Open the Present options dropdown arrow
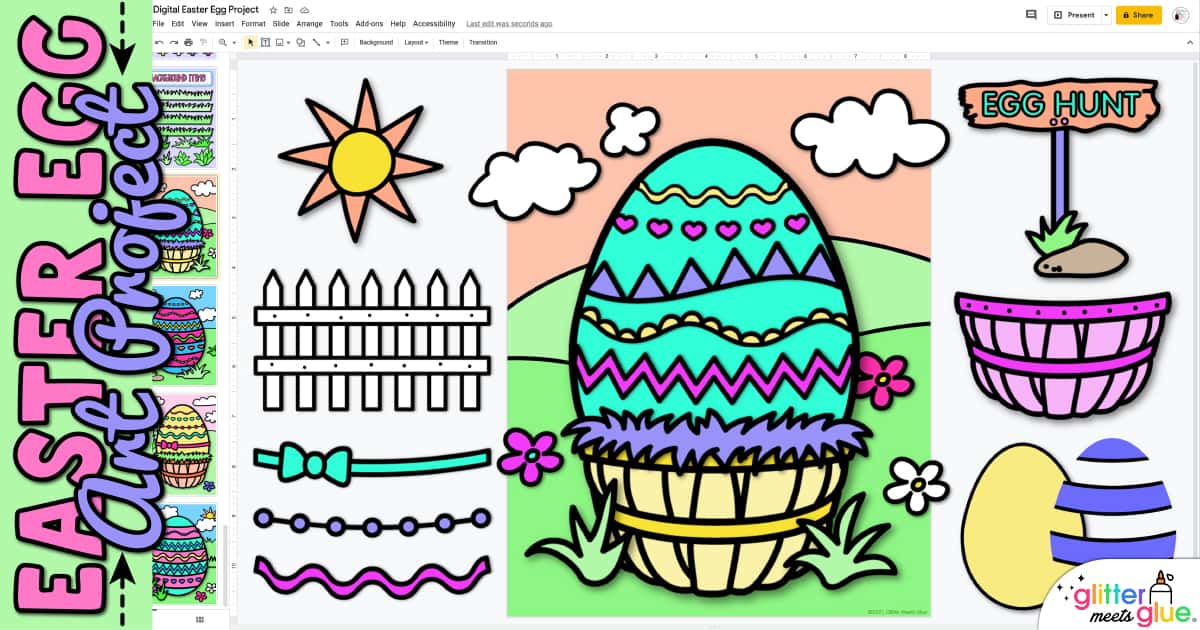This screenshot has width=1200, height=630. [x=1106, y=15]
